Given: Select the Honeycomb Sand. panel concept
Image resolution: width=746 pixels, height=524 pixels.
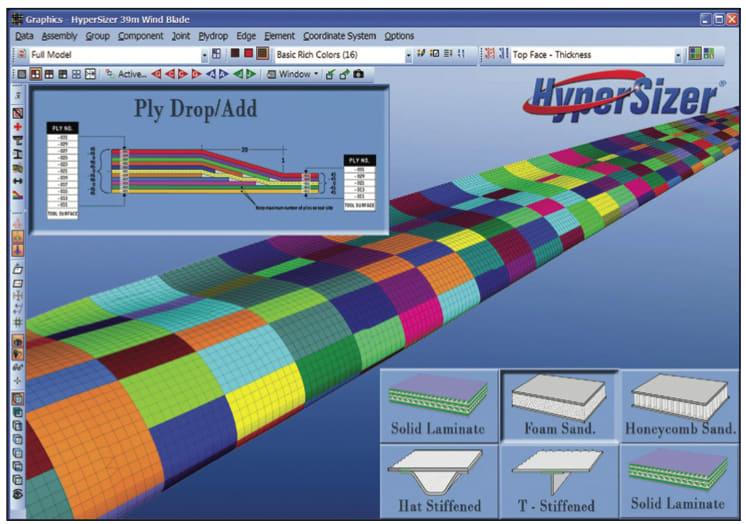Looking at the screenshot, I should coord(680,405).
